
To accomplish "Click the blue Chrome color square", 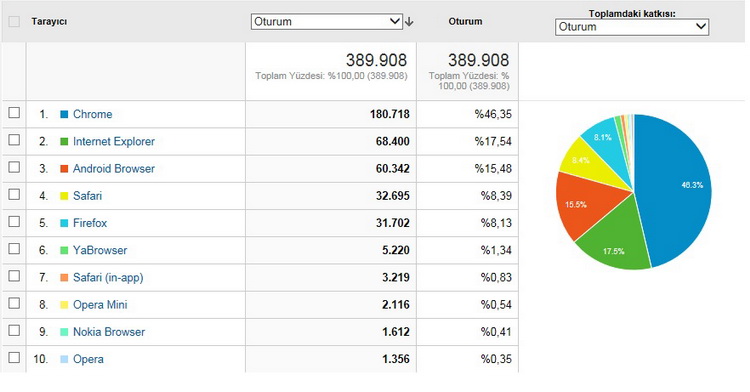I will pyautogui.click(x=64, y=114).
